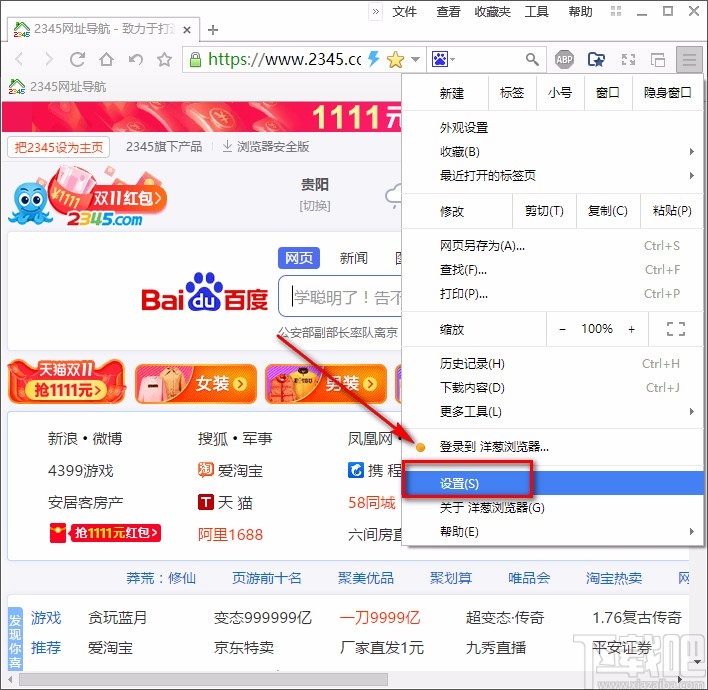Click the bookmark star outline icon
This screenshot has height=690, width=708.
[164, 59]
